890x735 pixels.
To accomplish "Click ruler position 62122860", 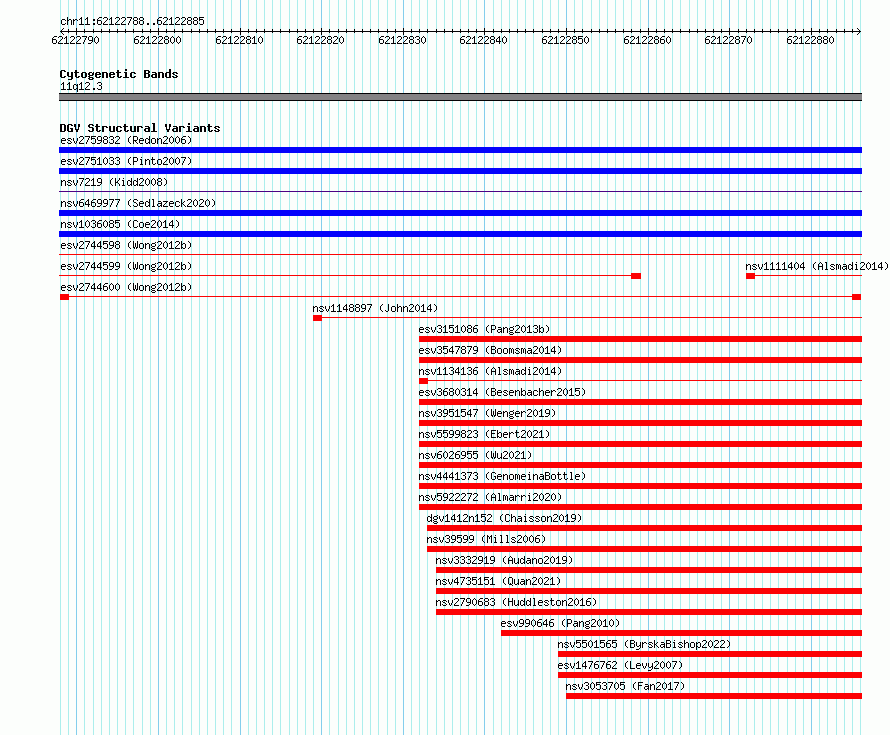I will click(x=648, y=40).
